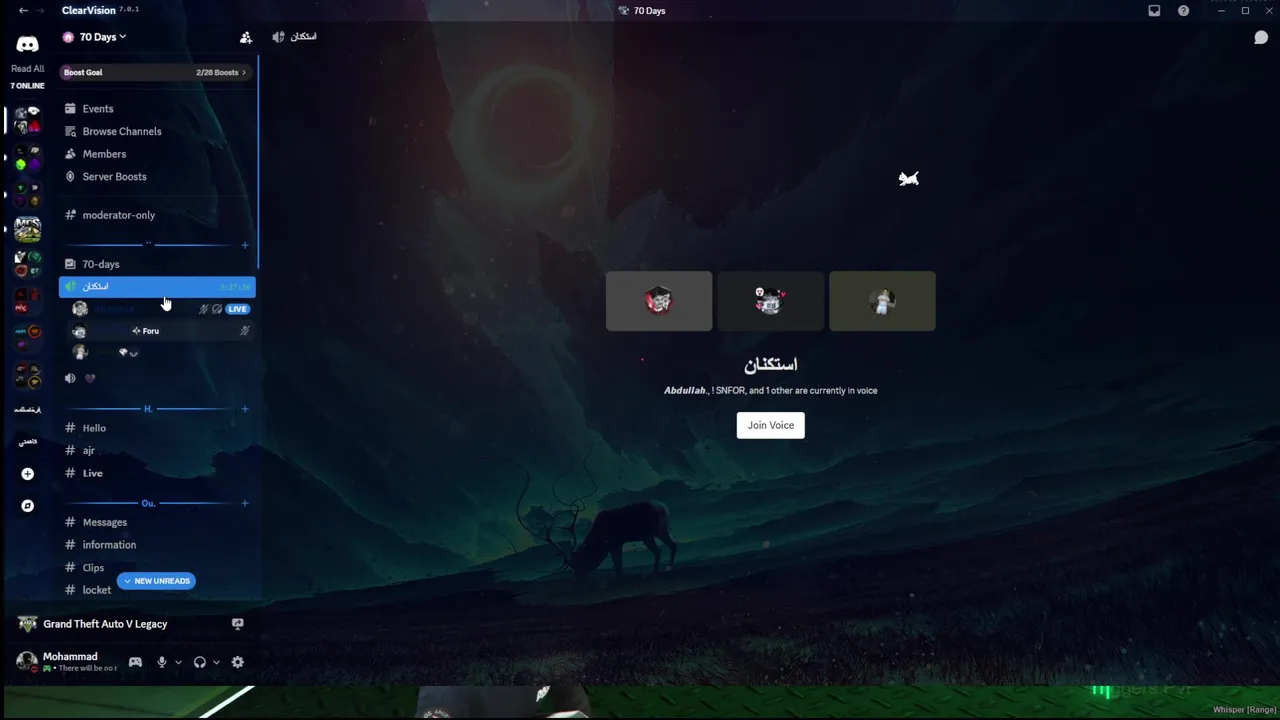1280x720 pixels.
Task: Click the invite people icon beside 70 Days
Action: pyautogui.click(x=245, y=37)
